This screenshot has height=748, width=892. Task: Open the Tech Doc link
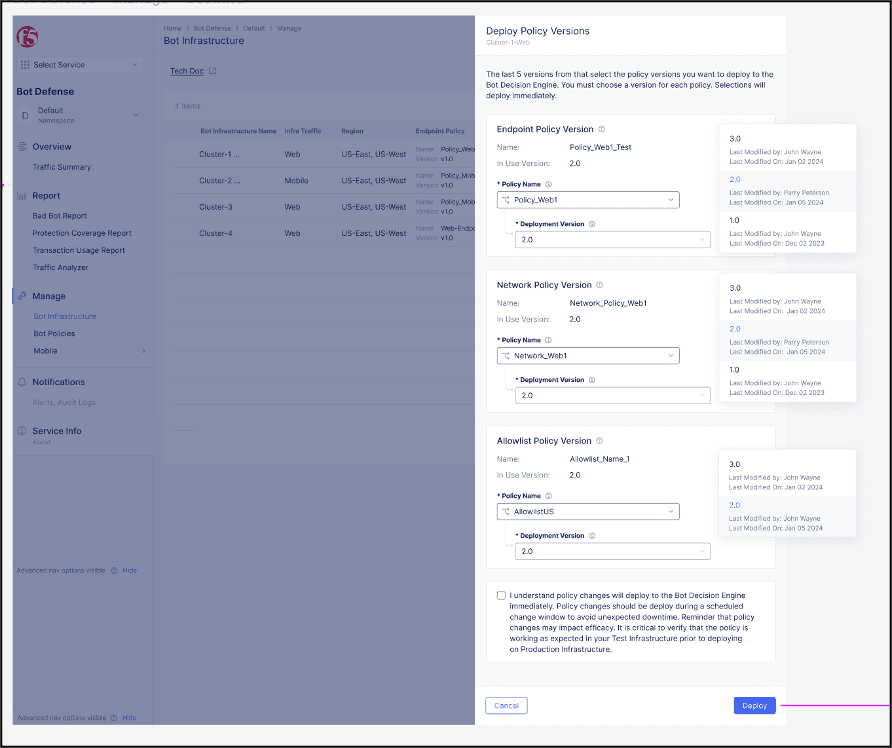(x=187, y=71)
